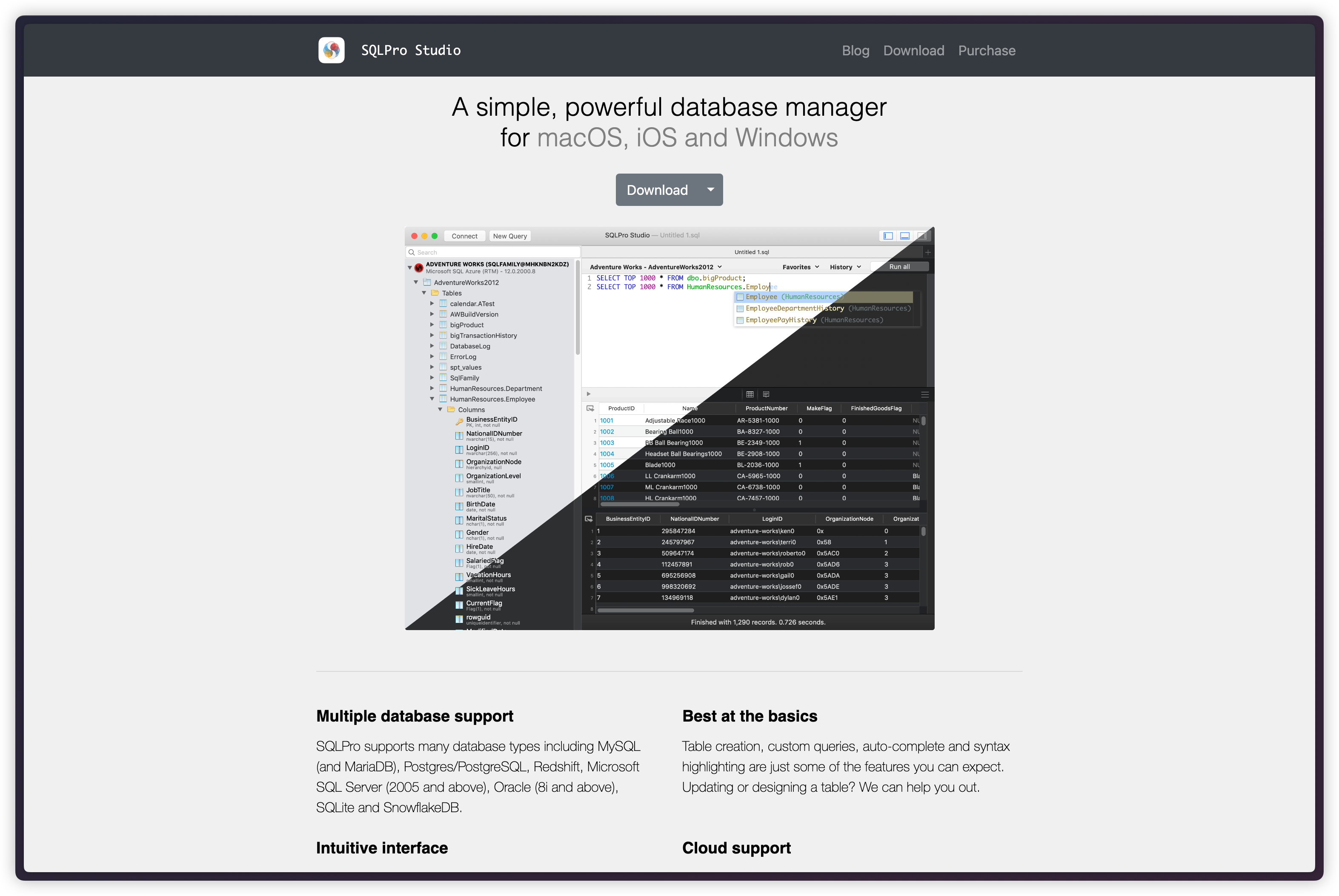Select the AWBuildVersion table
Image resolution: width=1339 pixels, height=896 pixels.
[474, 314]
